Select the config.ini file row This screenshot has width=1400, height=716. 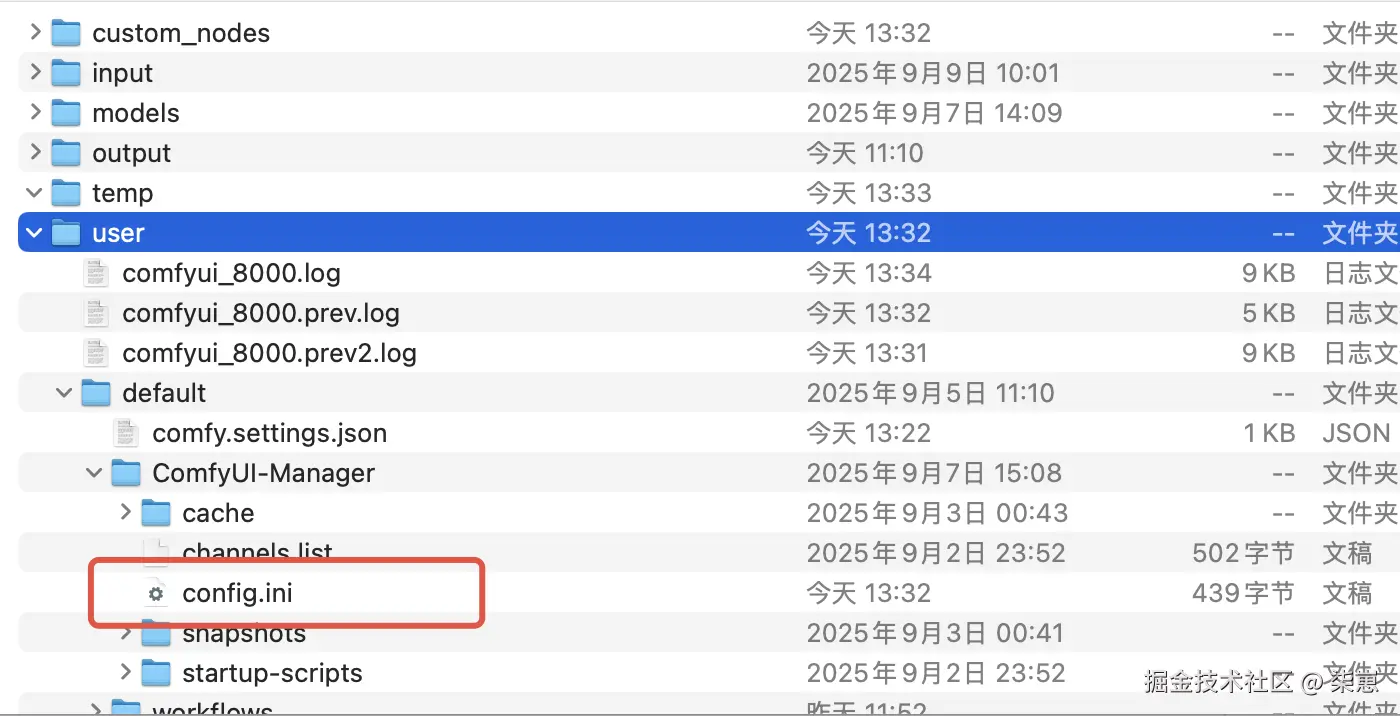709,593
